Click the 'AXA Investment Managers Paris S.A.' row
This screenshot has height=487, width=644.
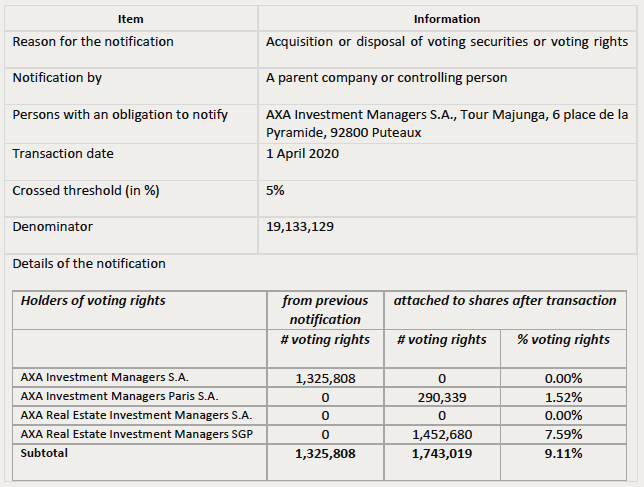pyautogui.click(x=320, y=397)
